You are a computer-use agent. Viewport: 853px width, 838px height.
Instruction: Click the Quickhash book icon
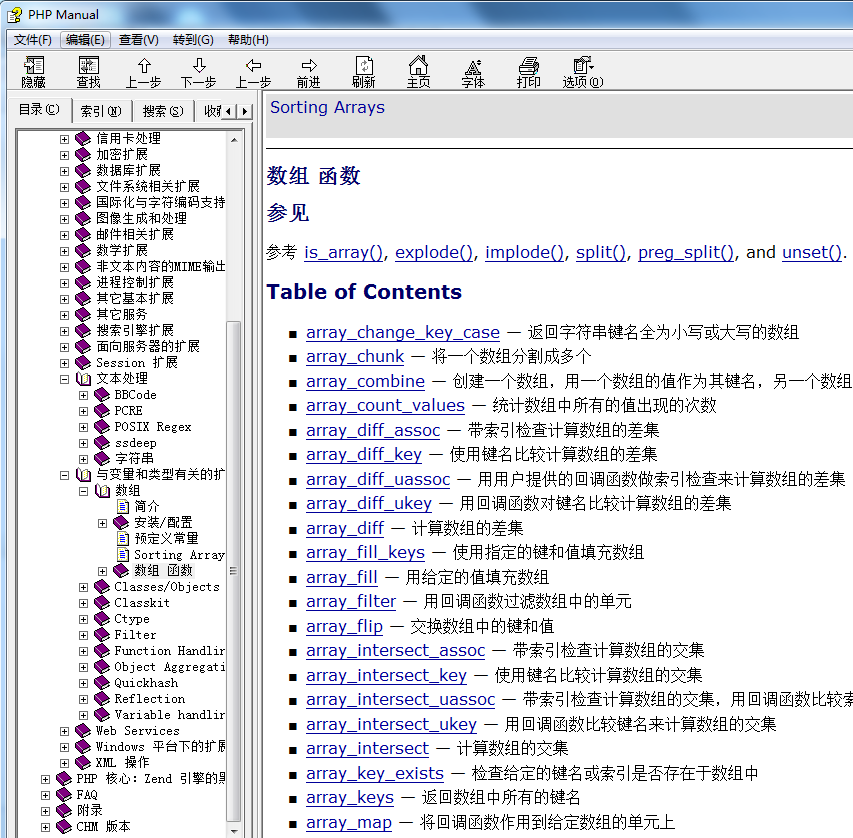pos(102,683)
